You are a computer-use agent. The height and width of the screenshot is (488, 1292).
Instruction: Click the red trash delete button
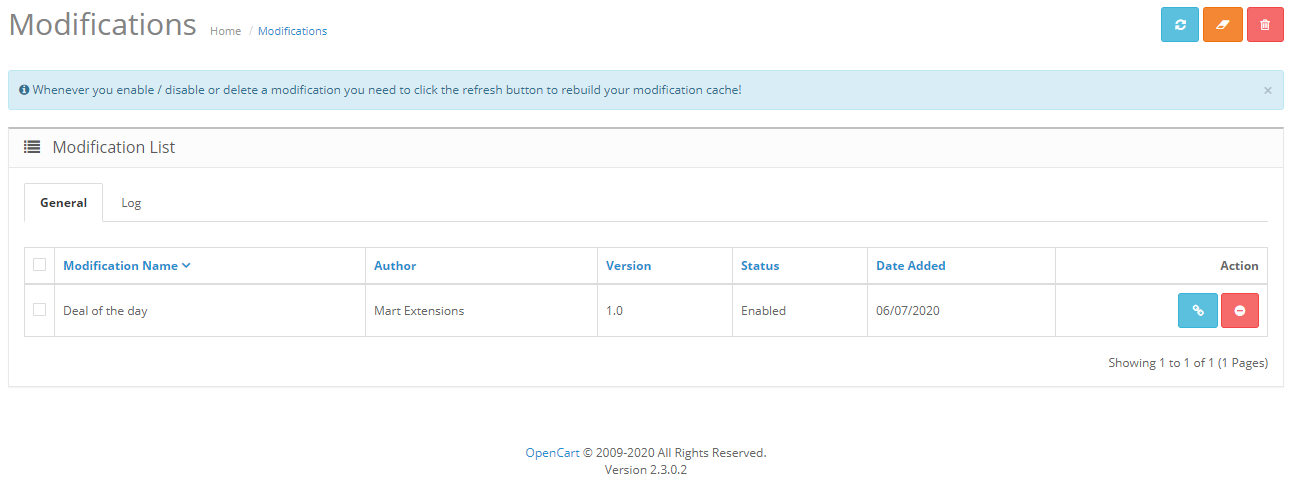click(x=1265, y=24)
